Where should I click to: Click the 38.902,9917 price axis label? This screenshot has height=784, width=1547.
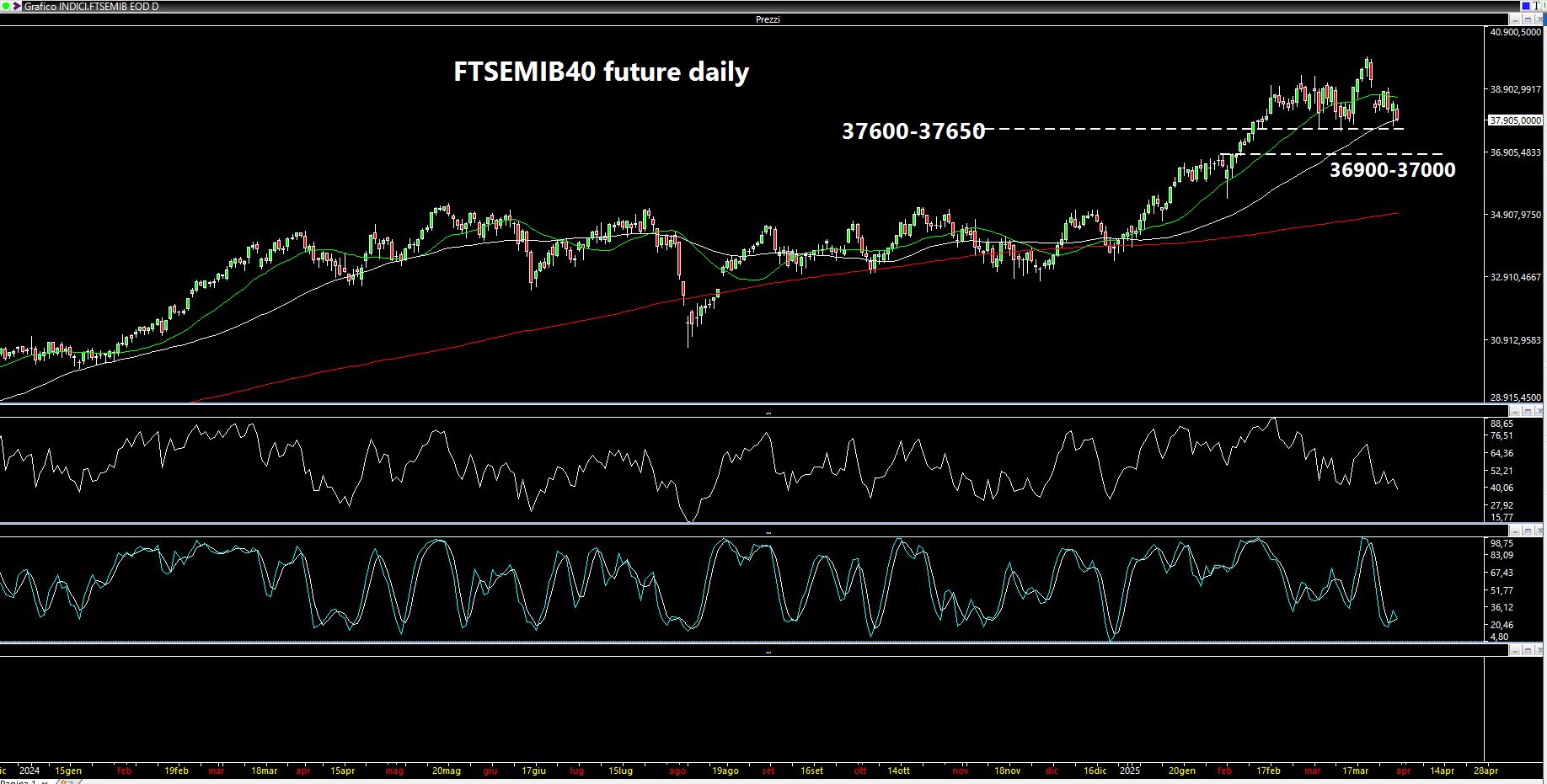(1516, 89)
